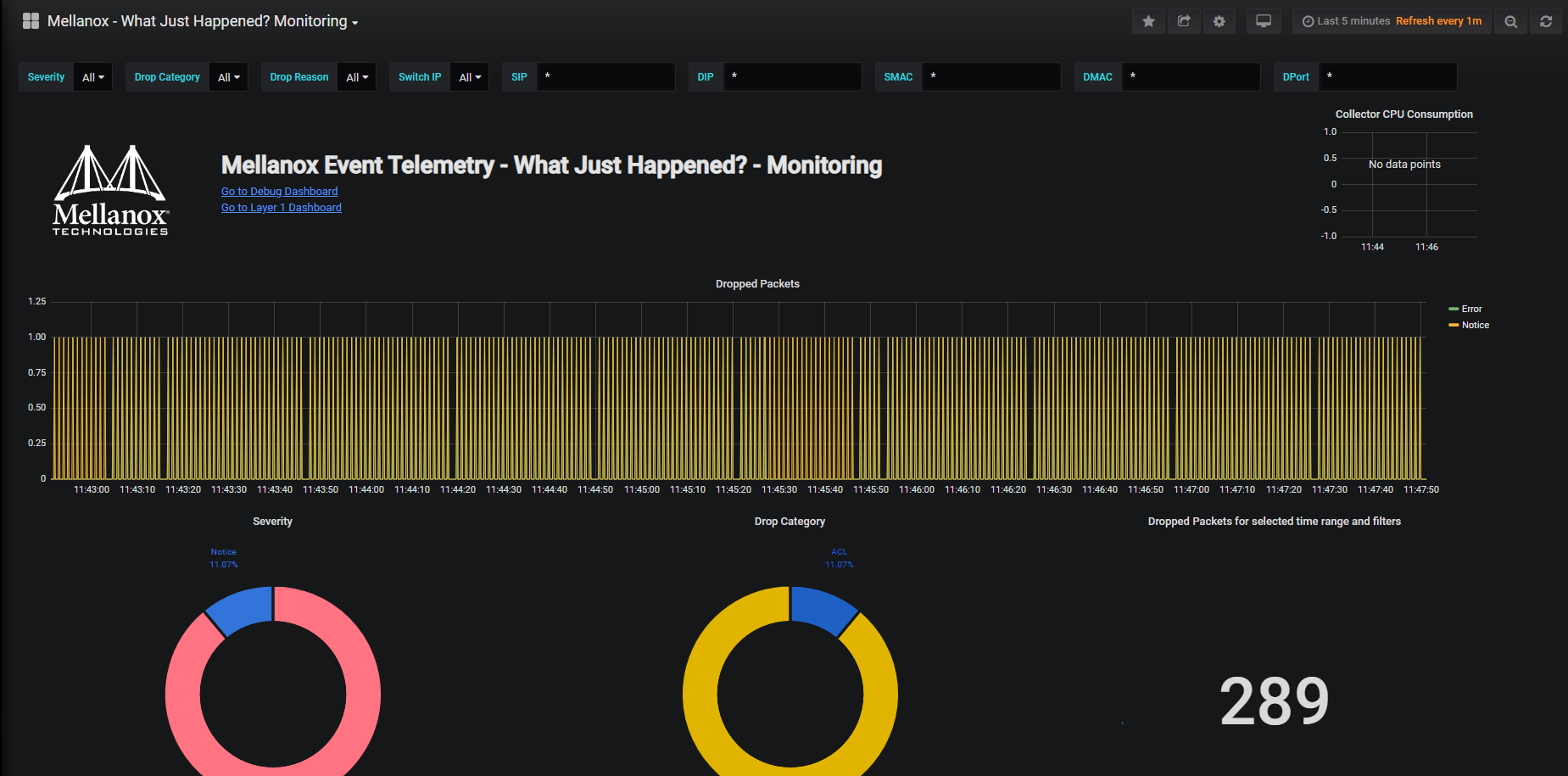Click the DPort filter input field
Screen dimensions: 1568x776
pyautogui.click(x=1387, y=77)
